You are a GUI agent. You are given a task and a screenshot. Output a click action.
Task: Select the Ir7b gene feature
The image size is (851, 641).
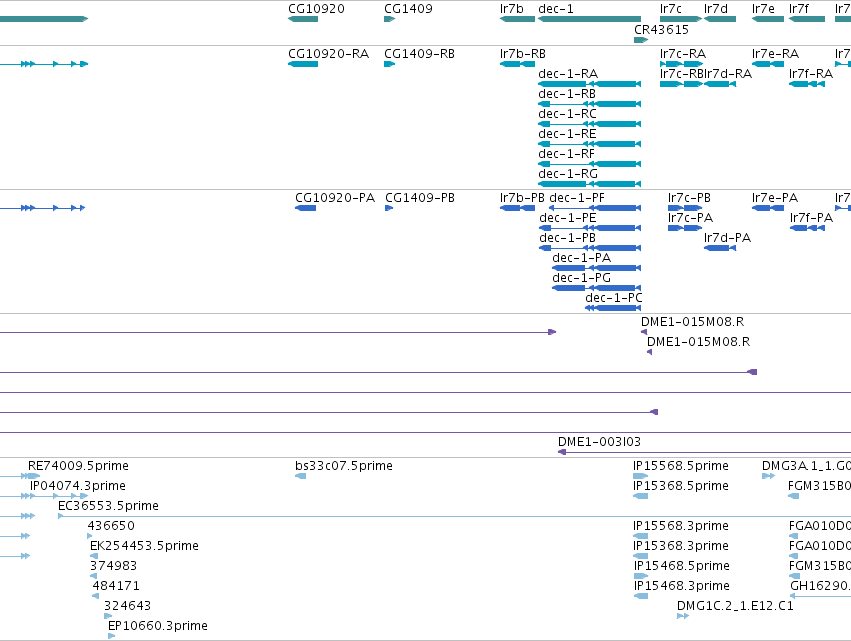(x=517, y=19)
